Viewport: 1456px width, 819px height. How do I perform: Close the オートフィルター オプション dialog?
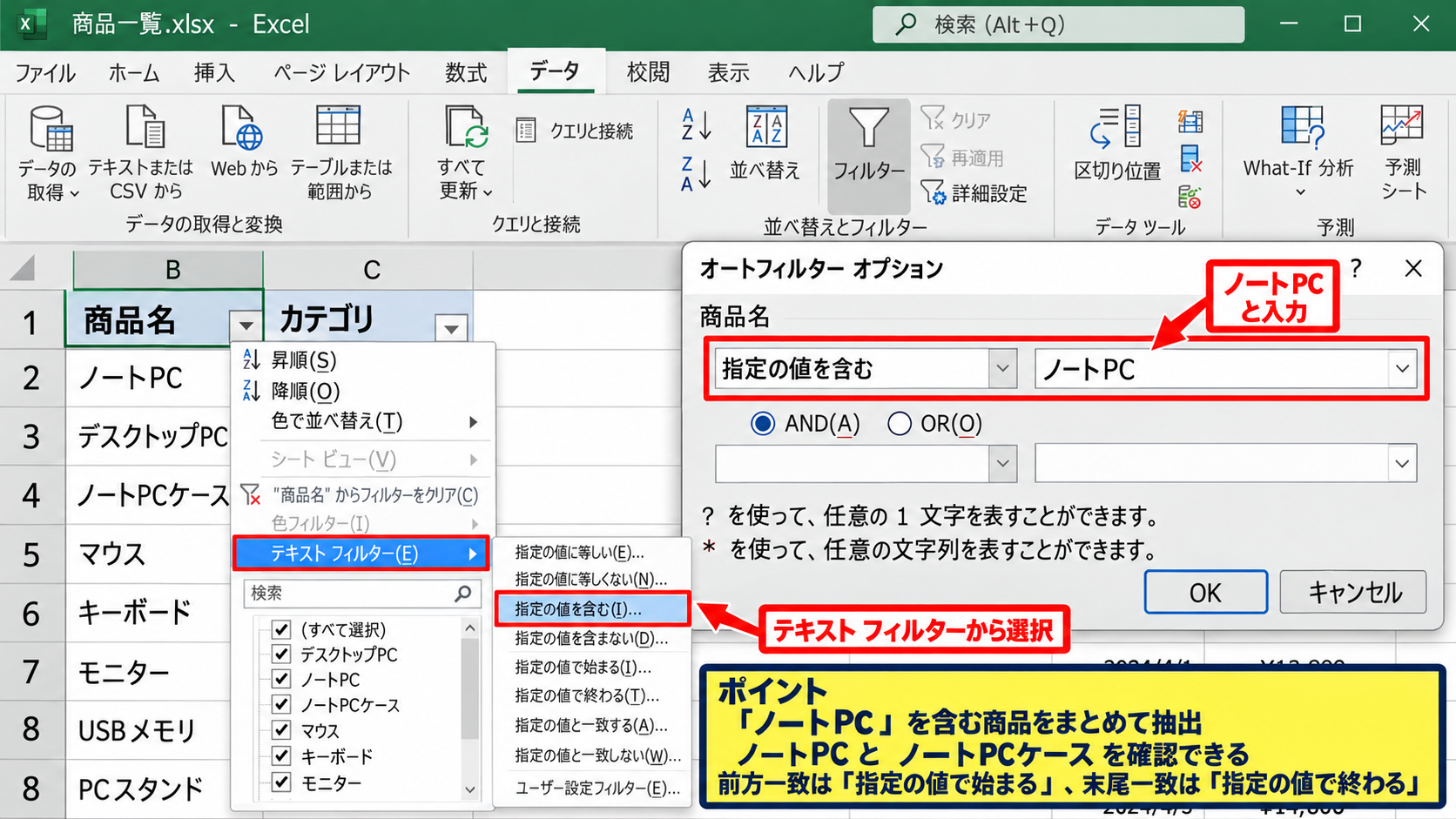[1413, 268]
